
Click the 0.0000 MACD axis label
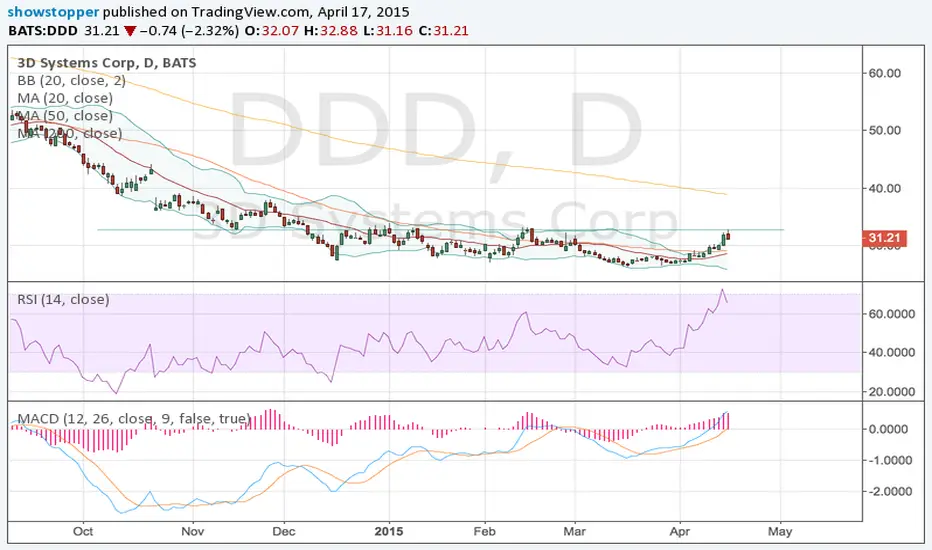pos(889,429)
